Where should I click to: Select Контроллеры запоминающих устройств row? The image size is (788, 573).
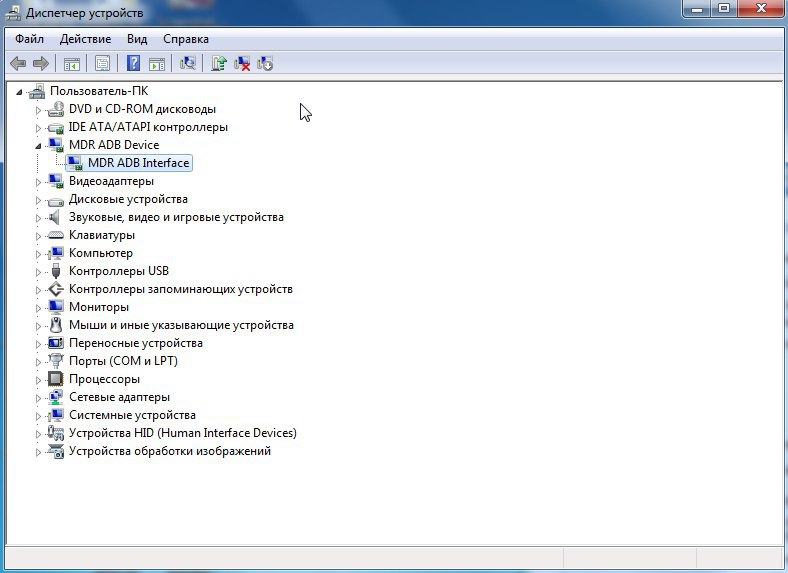click(x=181, y=289)
